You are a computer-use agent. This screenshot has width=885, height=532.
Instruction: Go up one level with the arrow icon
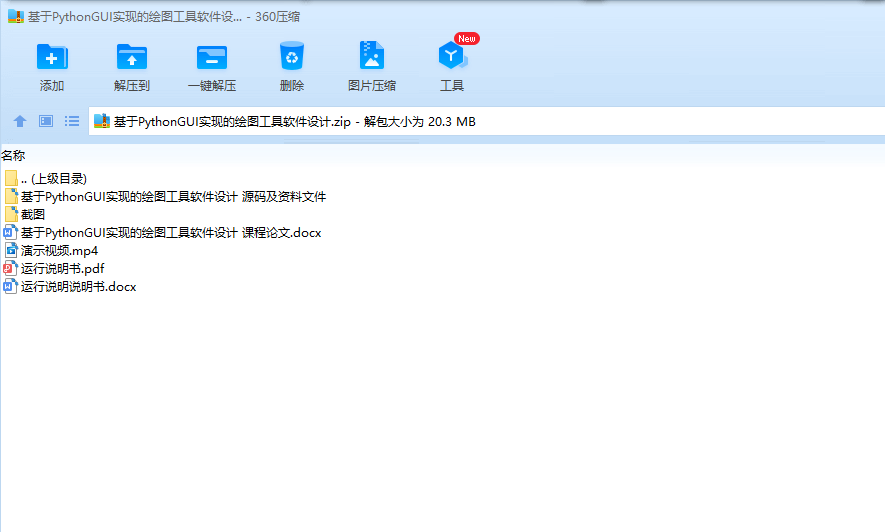[x=20, y=121]
